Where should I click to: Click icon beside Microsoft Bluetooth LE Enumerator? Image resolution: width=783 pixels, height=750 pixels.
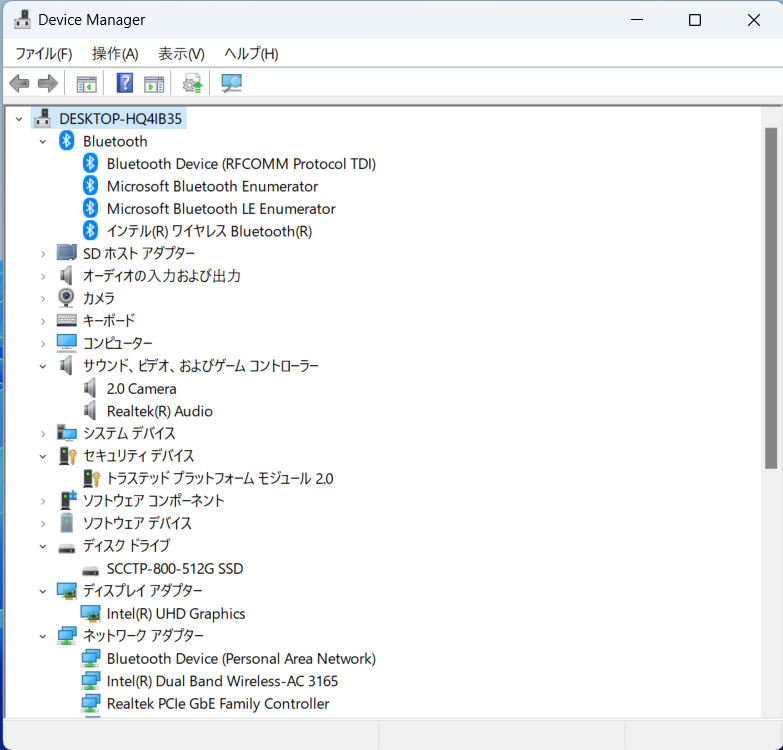[90, 208]
